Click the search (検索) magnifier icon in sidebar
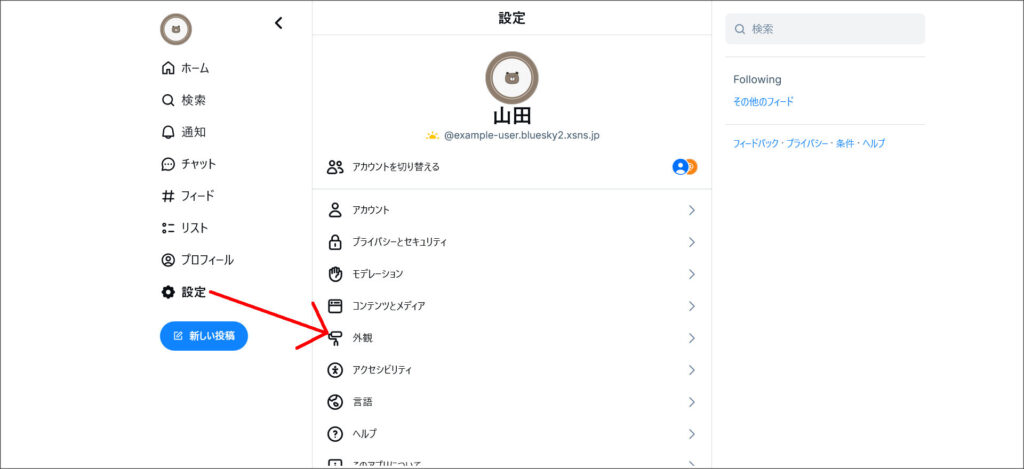Viewport: 1024px width, 469px height. [168, 101]
